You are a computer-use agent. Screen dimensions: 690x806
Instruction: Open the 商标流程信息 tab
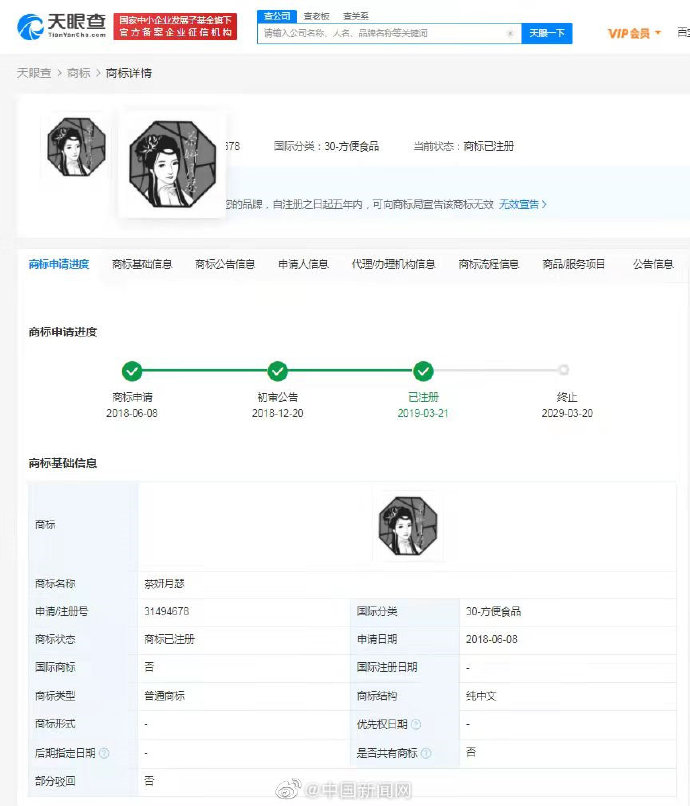coord(488,264)
